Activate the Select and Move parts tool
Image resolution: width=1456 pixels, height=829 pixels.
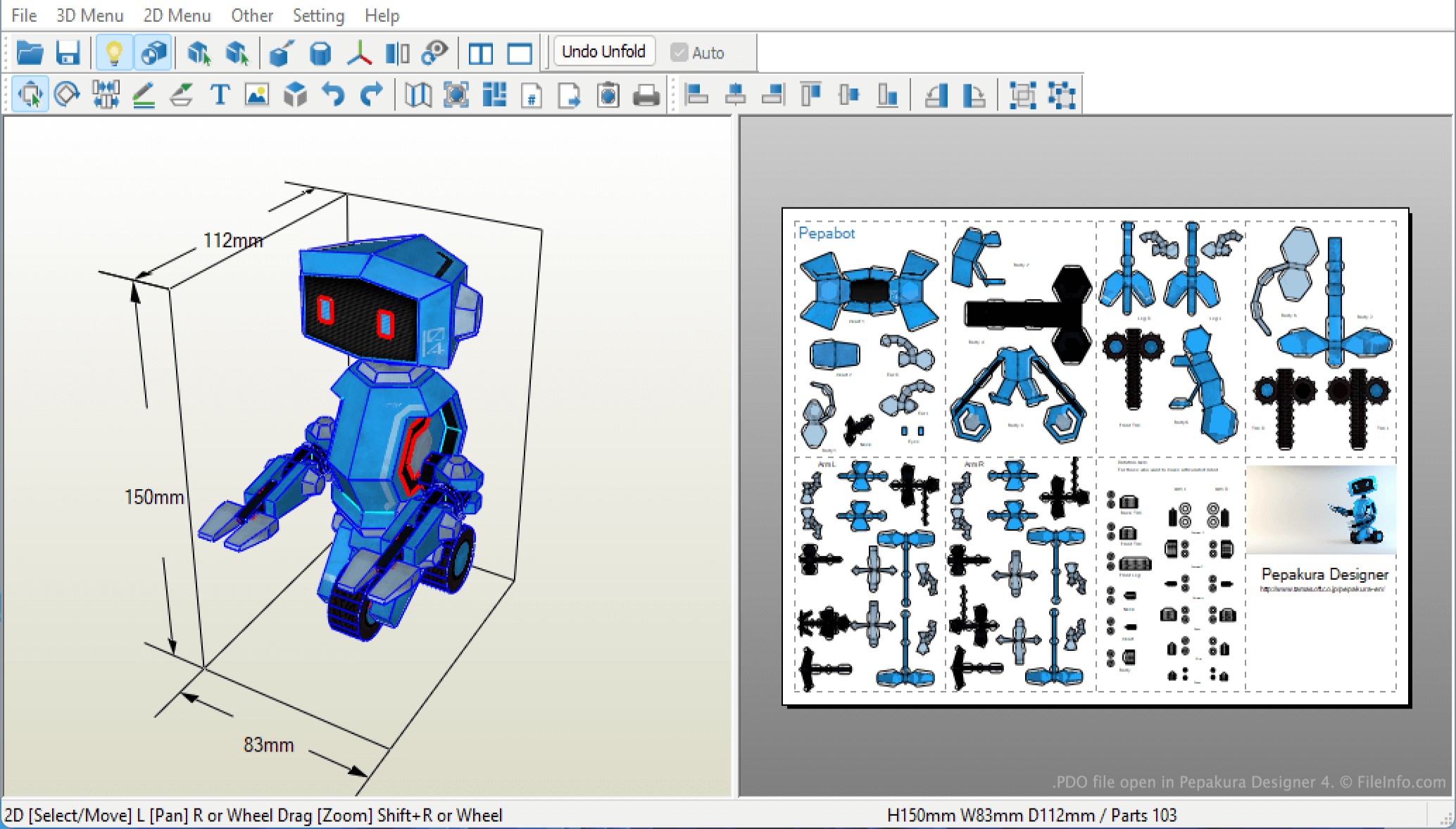[x=30, y=94]
